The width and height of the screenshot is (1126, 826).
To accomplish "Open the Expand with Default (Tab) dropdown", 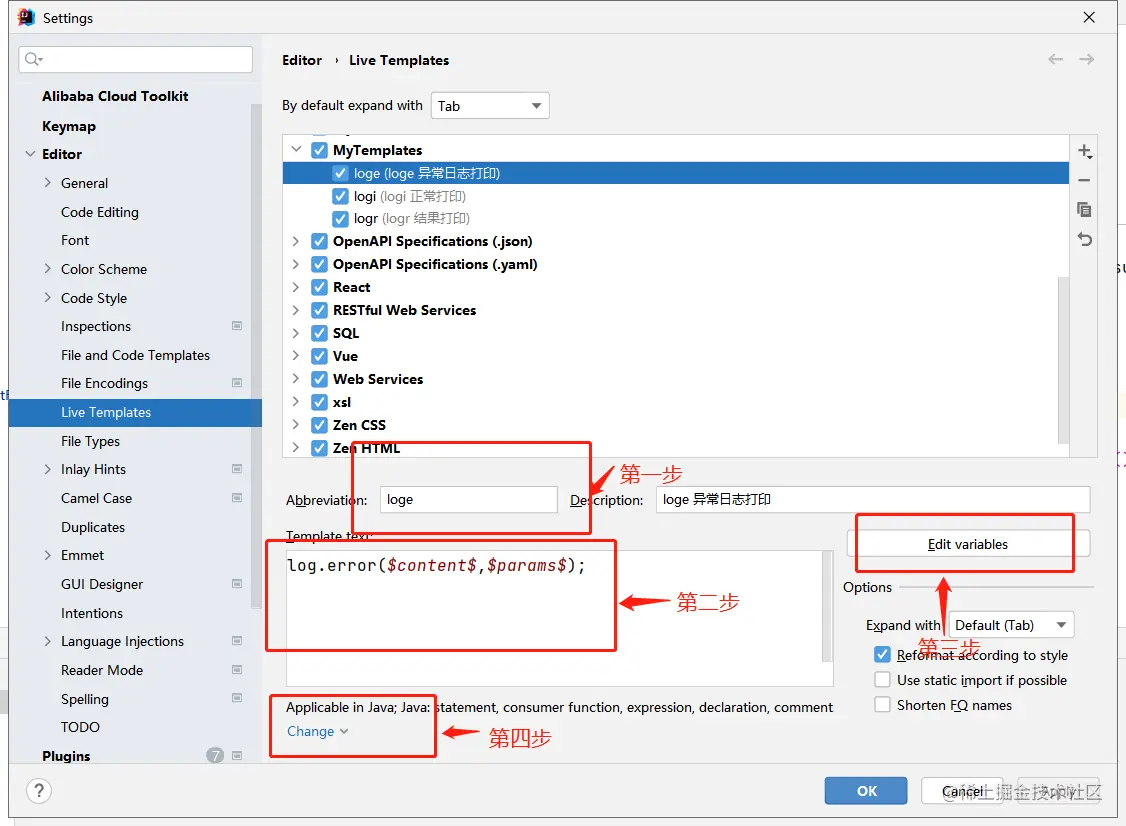I will click(1011, 625).
